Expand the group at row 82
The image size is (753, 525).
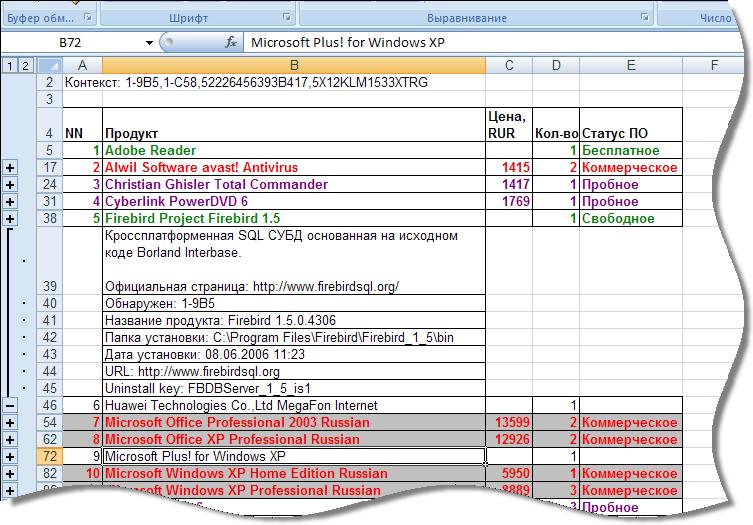coord(10,474)
